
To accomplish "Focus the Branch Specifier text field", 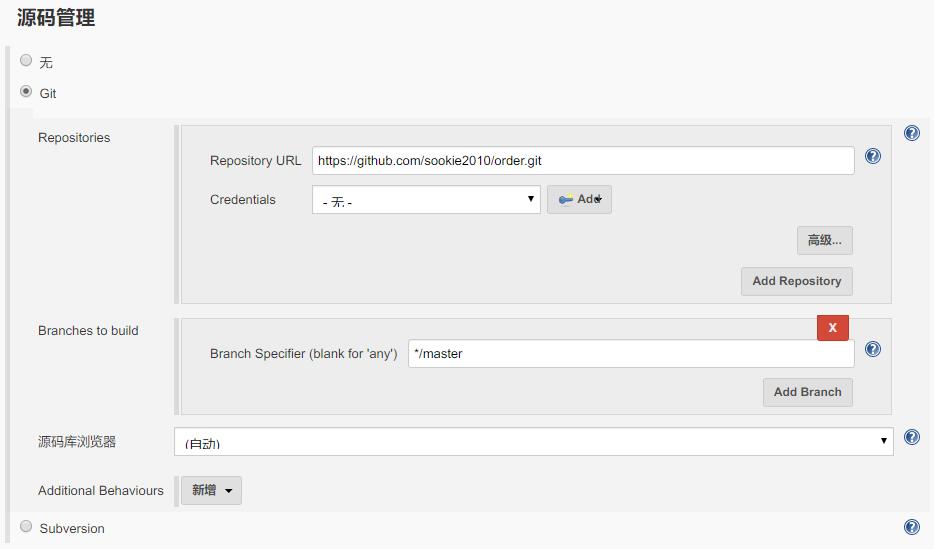I will 630,353.
